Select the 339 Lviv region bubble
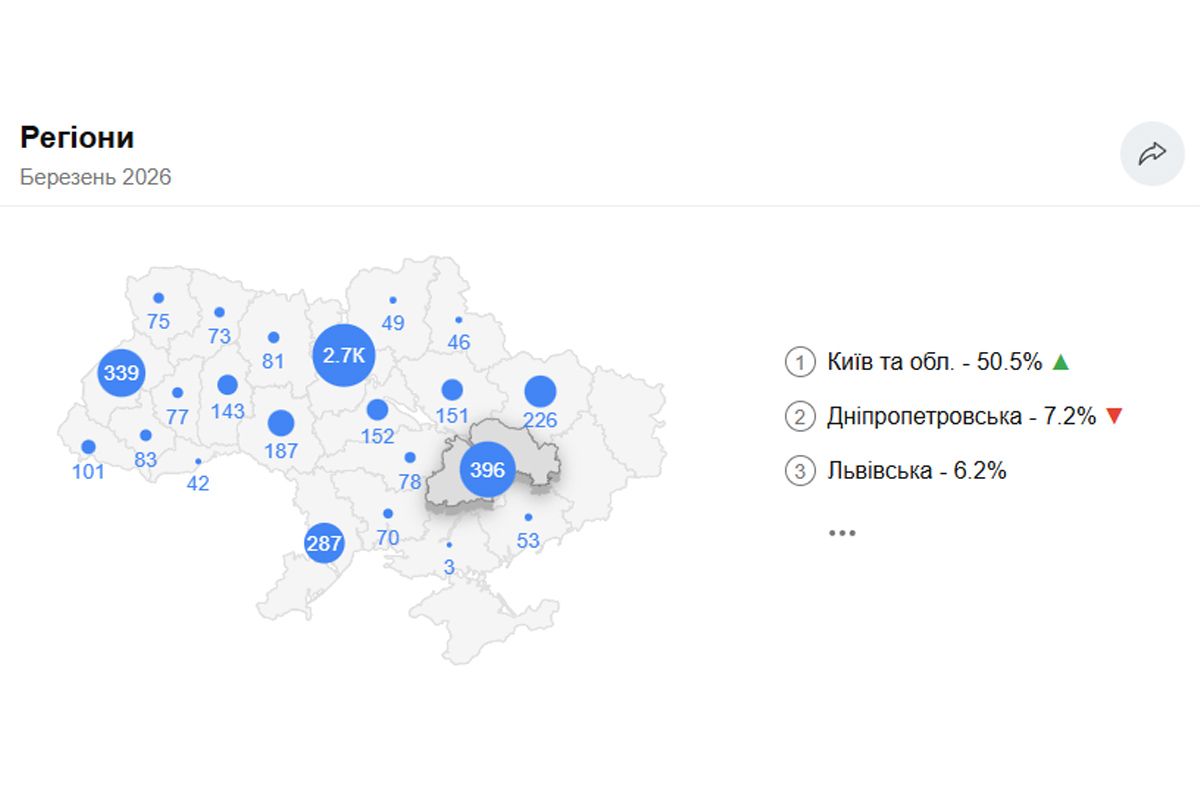 [x=121, y=373]
